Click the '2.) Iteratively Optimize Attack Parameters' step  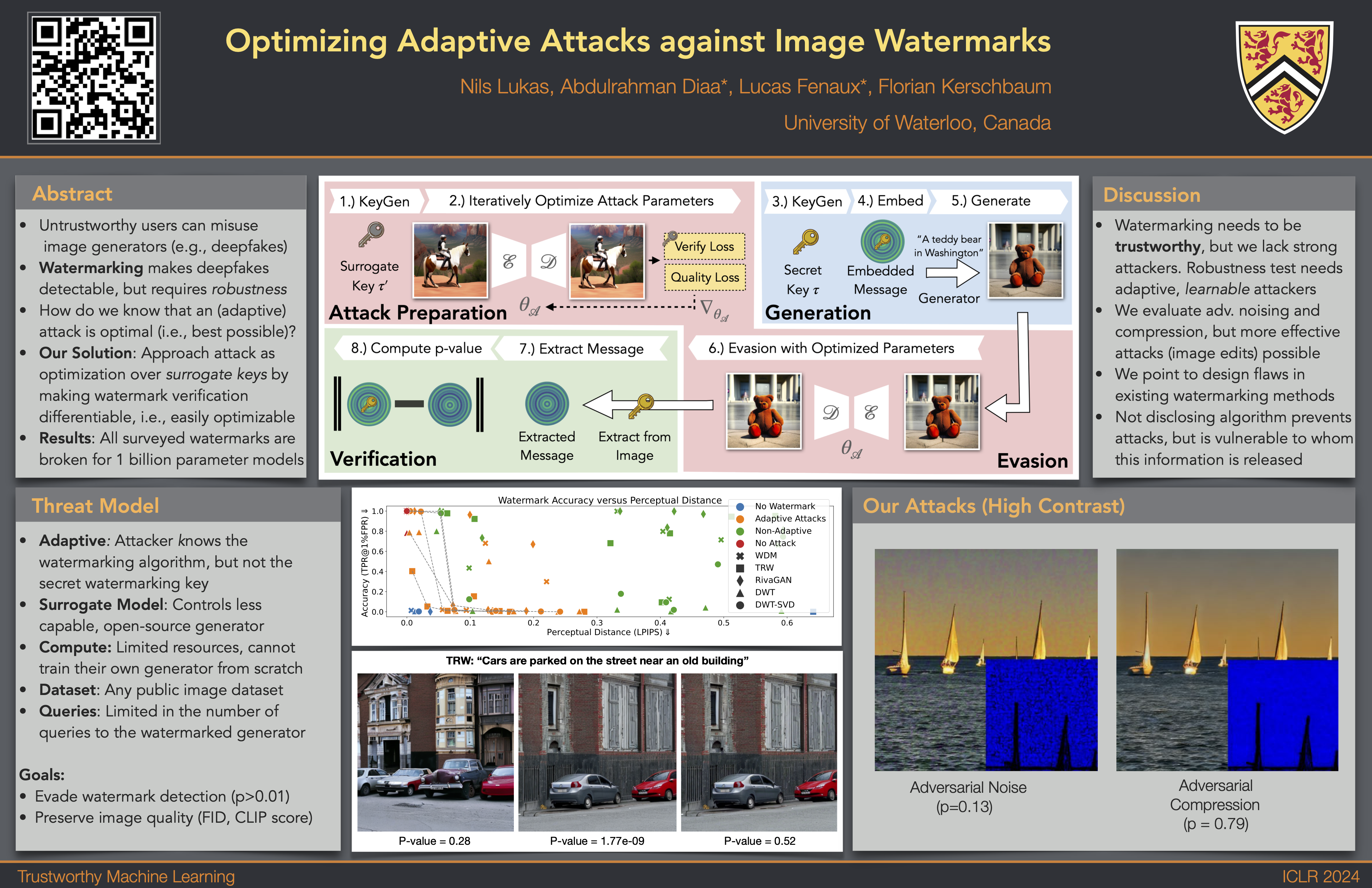pyautogui.click(x=580, y=201)
